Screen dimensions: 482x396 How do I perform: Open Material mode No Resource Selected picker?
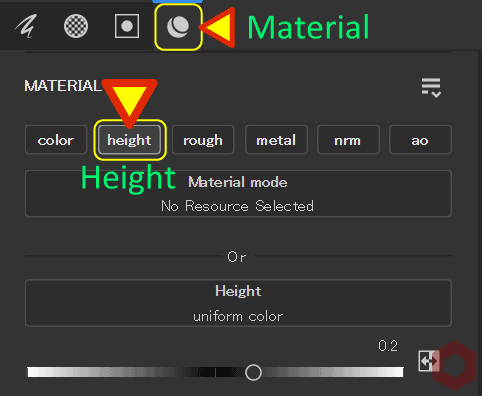coord(238,194)
